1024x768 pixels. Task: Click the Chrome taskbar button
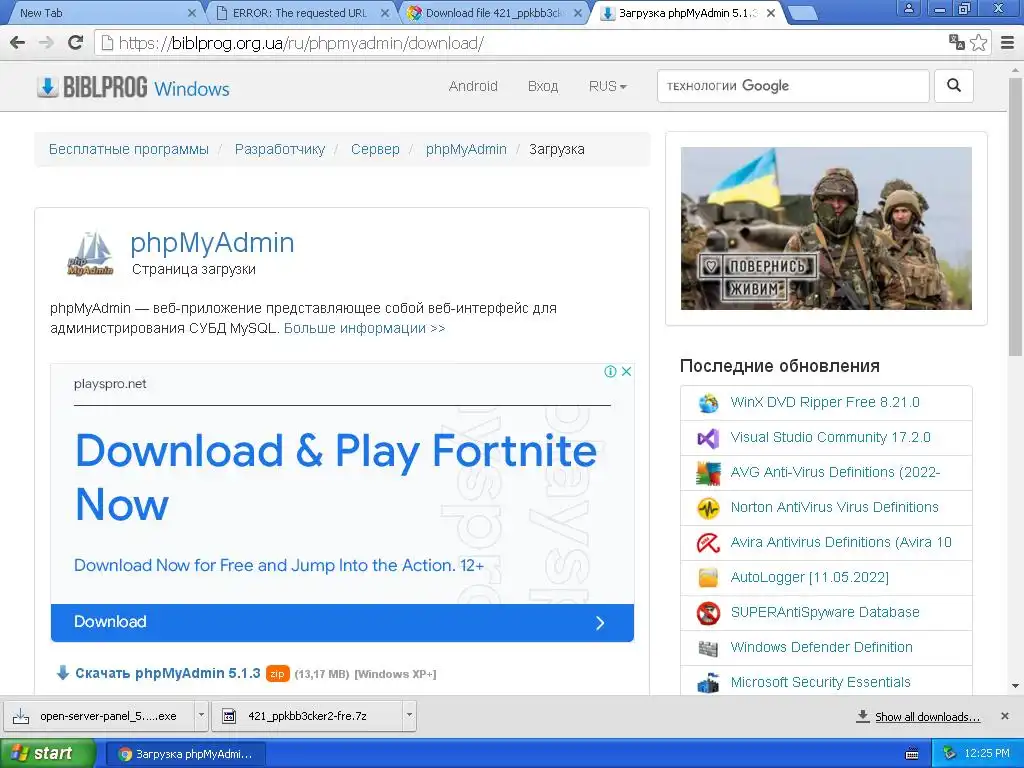click(x=185, y=754)
